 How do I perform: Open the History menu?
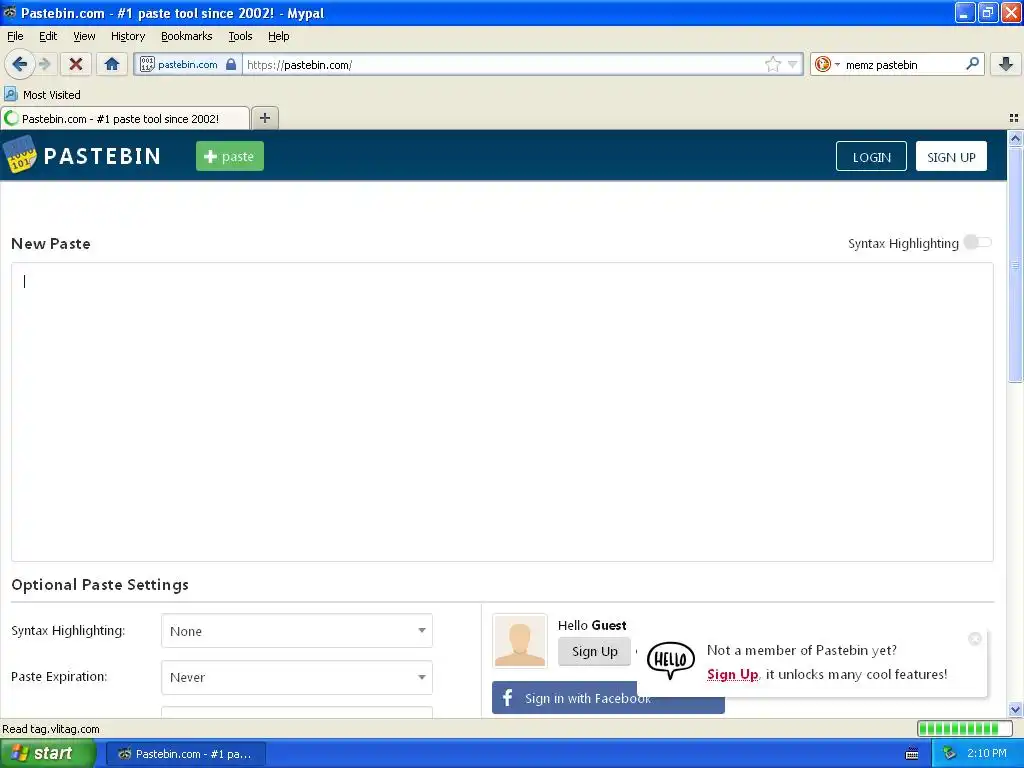pos(128,36)
